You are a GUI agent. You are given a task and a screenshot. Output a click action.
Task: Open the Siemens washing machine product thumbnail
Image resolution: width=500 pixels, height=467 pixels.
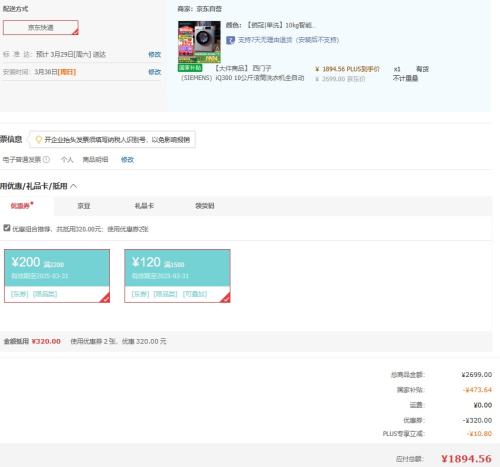pyautogui.click(x=199, y=42)
